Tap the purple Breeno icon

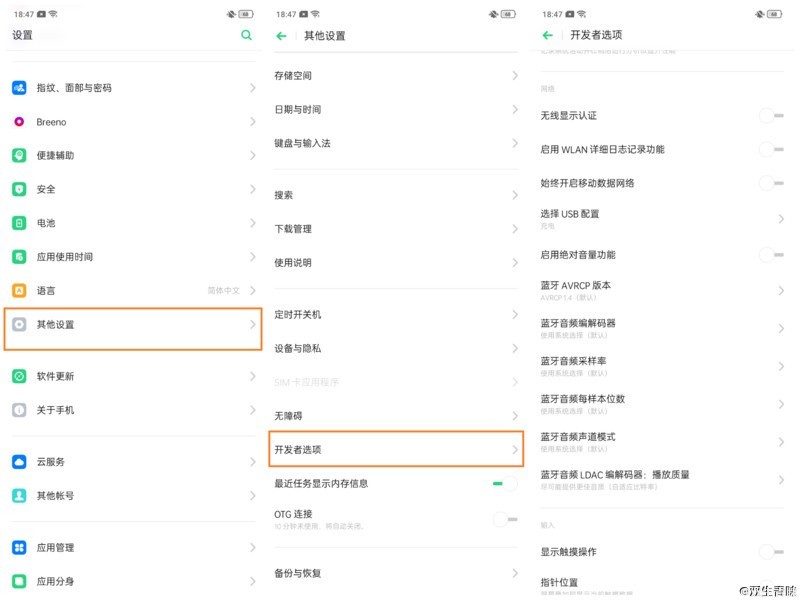[19, 121]
